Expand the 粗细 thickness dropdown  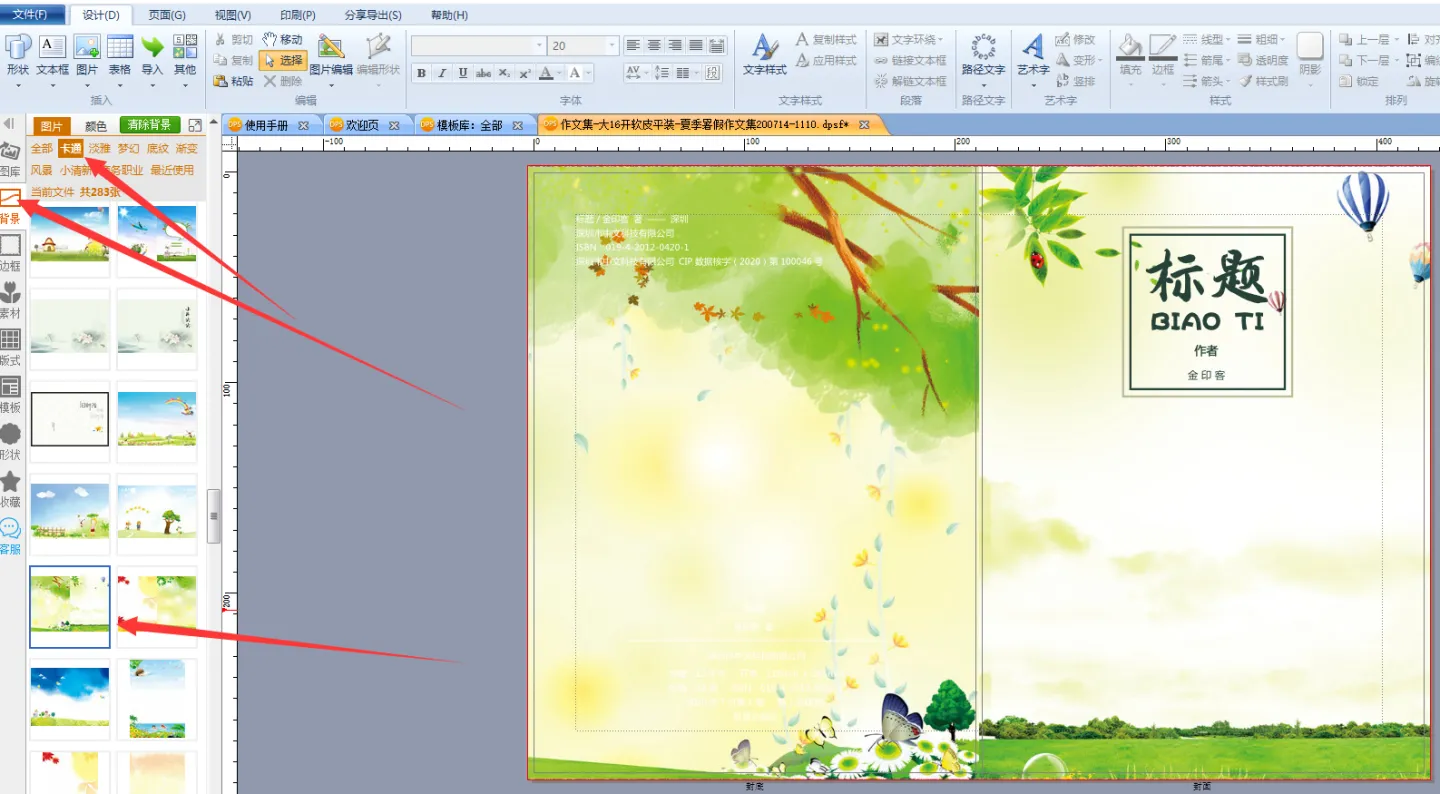click(x=1284, y=39)
